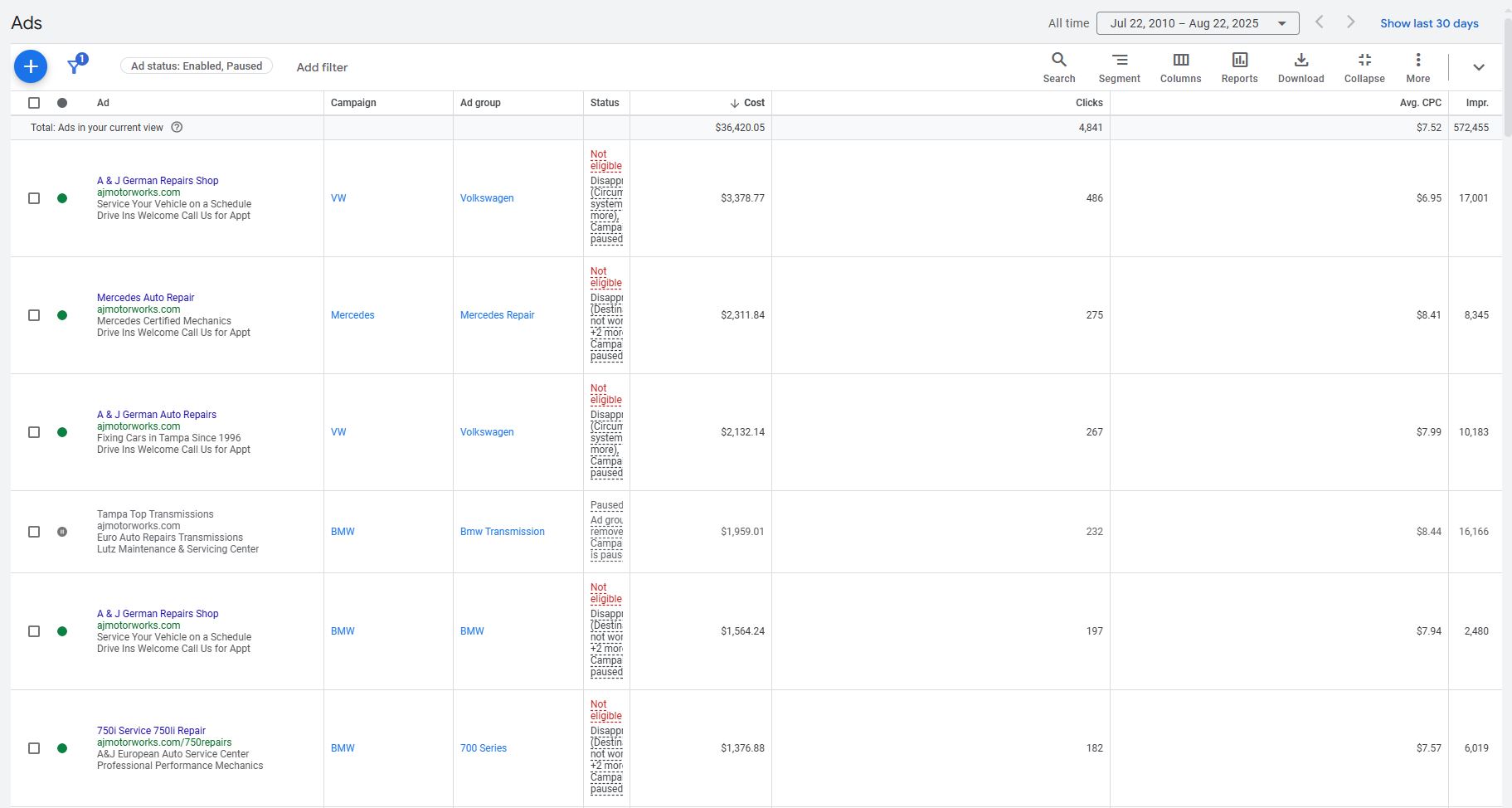Click the down-arrow sort icon on Cost

[735, 103]
